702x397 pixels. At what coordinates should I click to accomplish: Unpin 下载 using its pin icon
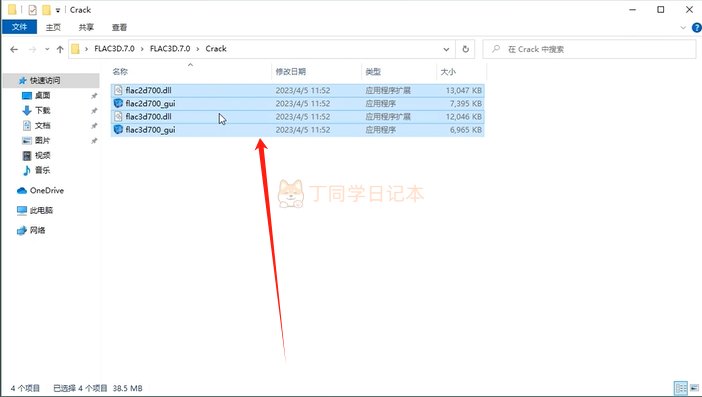(x=94, y=111)
